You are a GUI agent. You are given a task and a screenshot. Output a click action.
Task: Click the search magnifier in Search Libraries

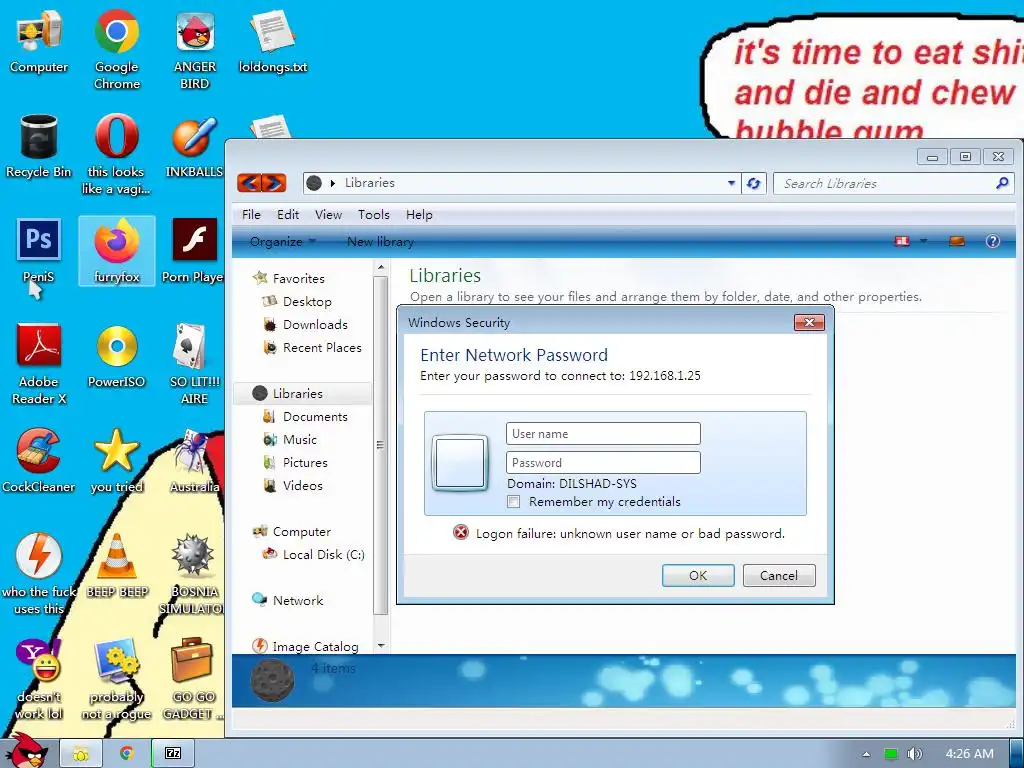click(x=1002, y=183)
